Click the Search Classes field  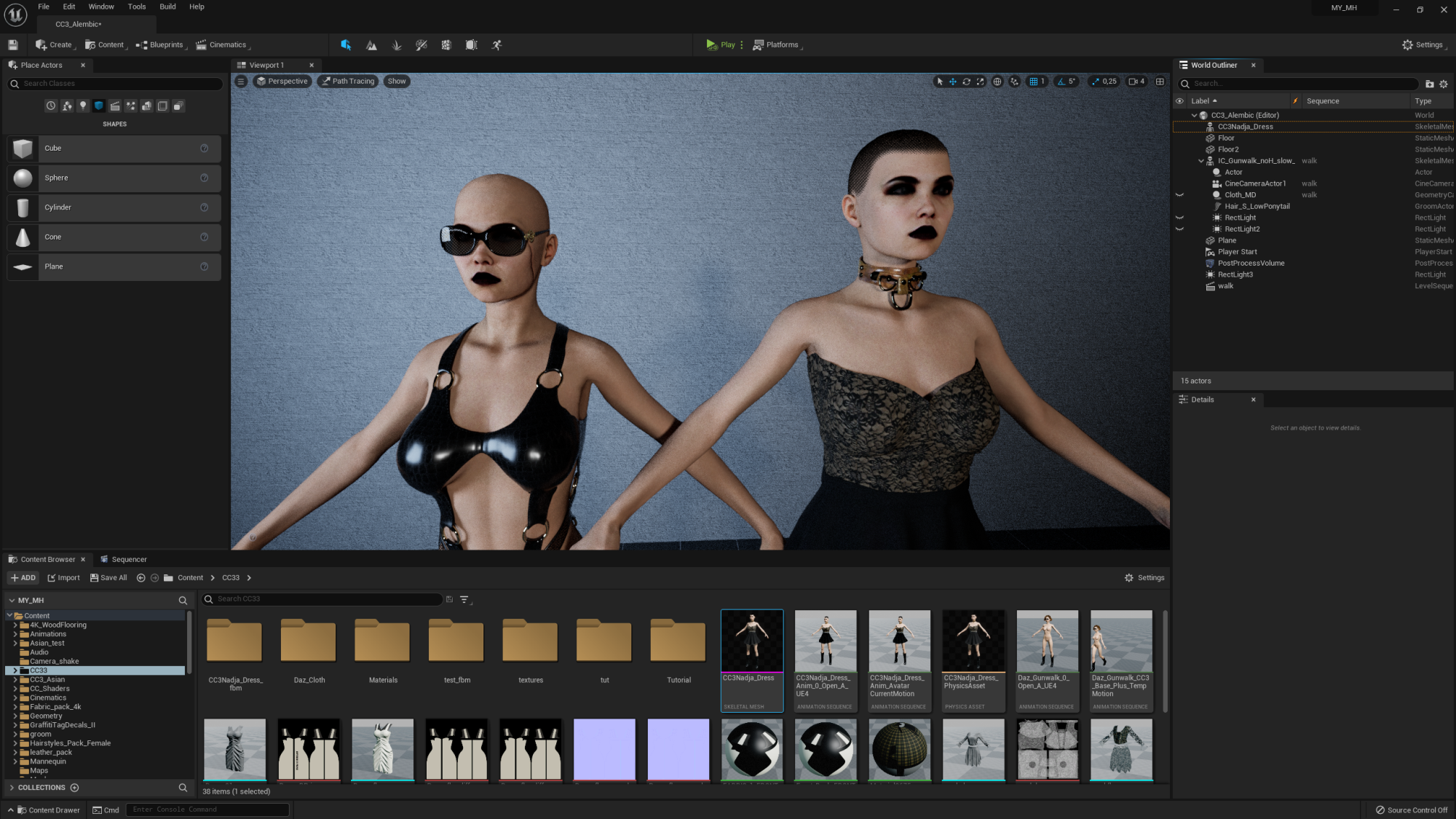(116, 84)
